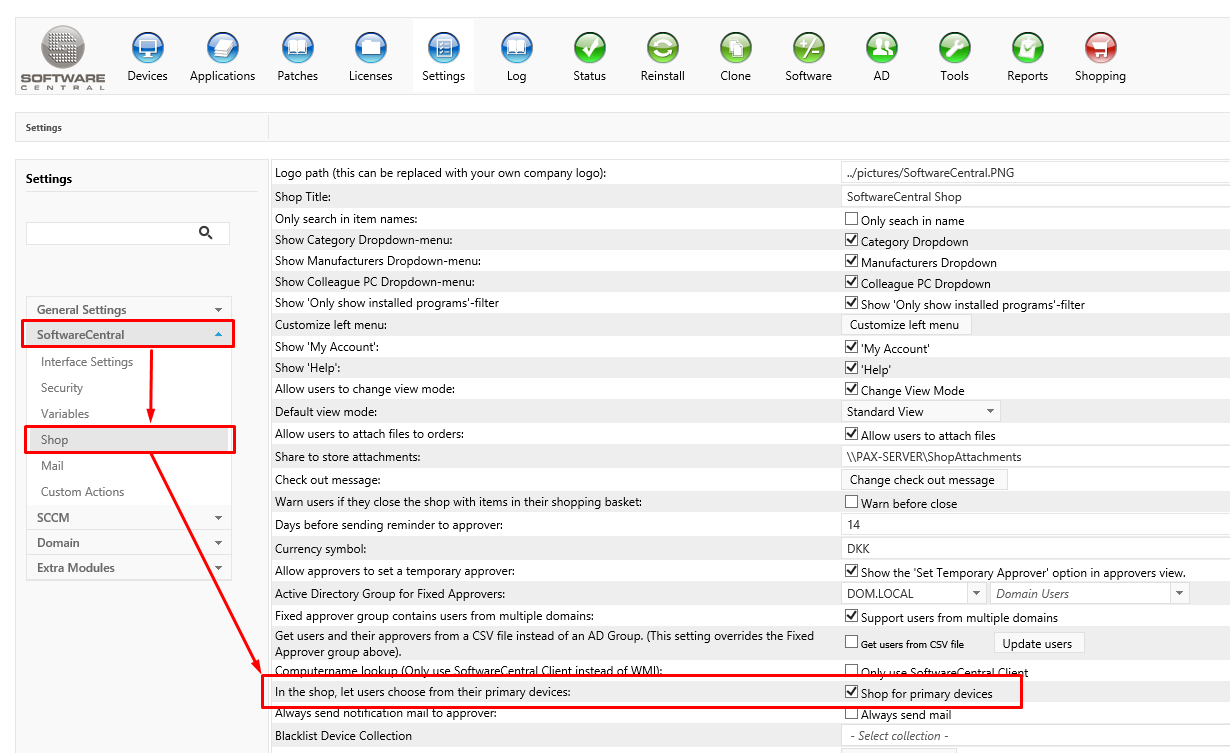This screenshot has width=1230, height=753.
Task: Open the Licenses icon
Action: coord(370,48)
